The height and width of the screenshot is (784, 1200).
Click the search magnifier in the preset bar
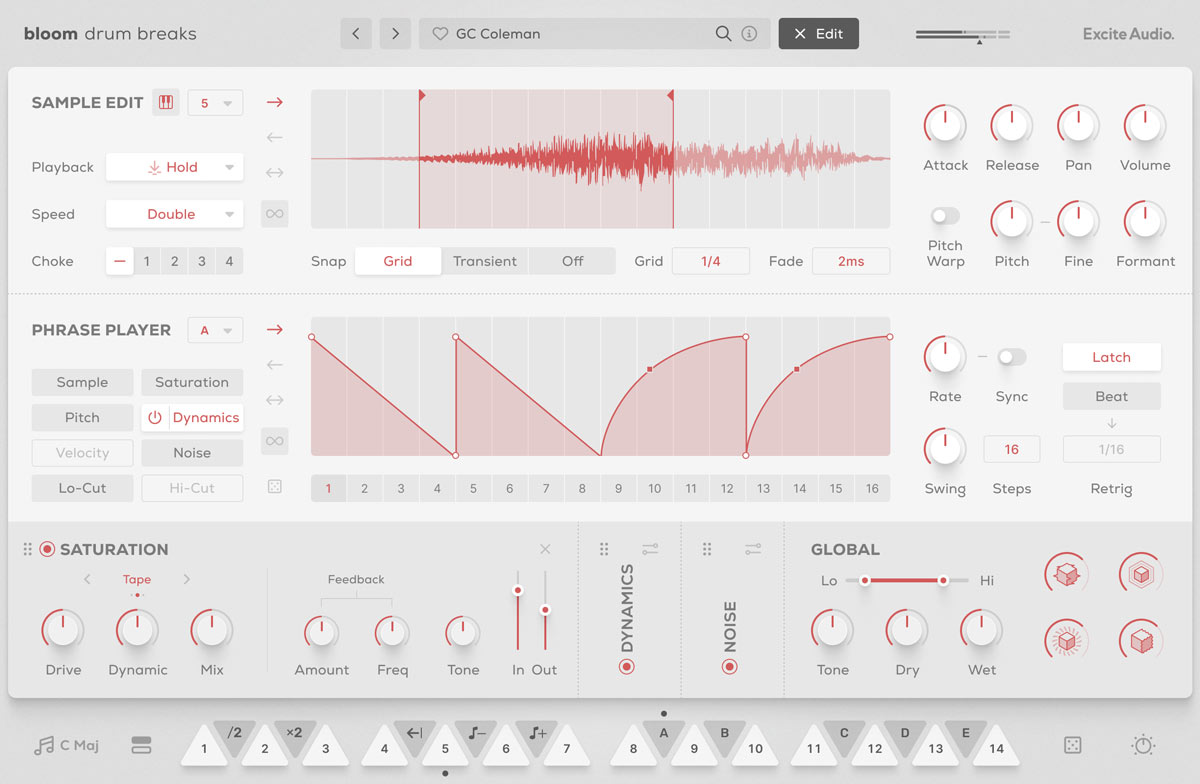[724, 33]
